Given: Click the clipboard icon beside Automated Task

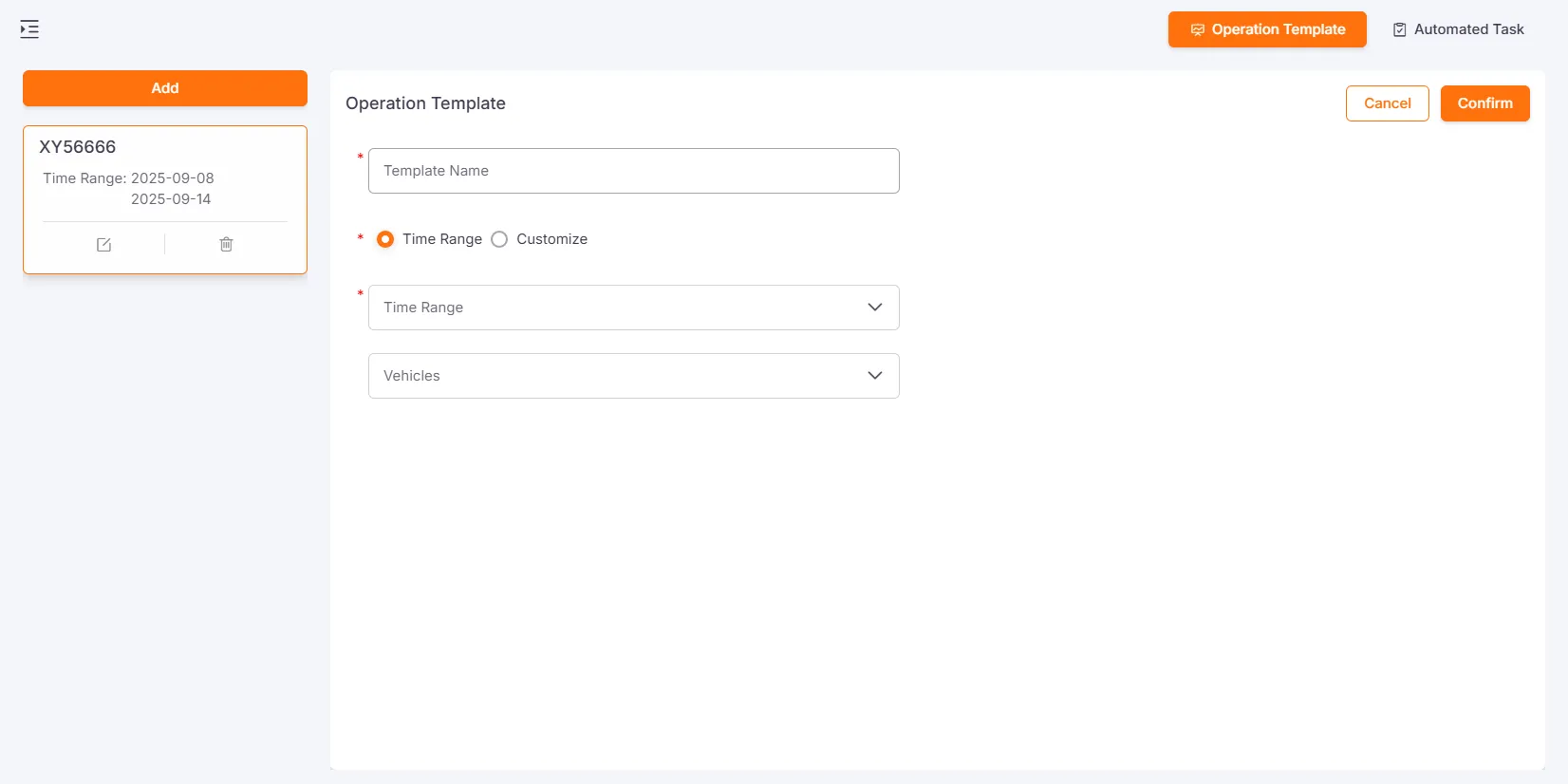Looking at the screenshot, I should pyautogui.click(x=1399, y=29).
